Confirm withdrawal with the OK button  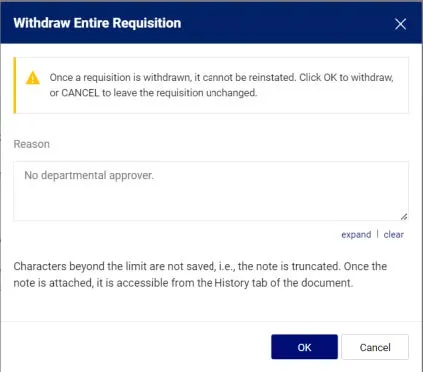click(304, 347)
